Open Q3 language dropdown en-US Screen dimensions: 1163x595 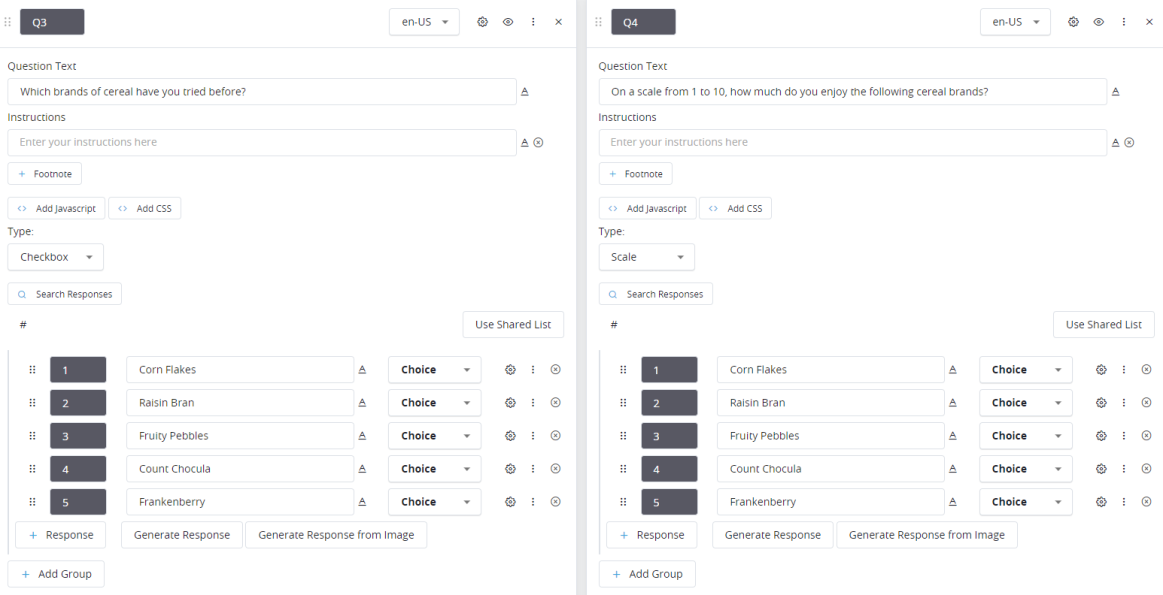[x=424, y=22]
